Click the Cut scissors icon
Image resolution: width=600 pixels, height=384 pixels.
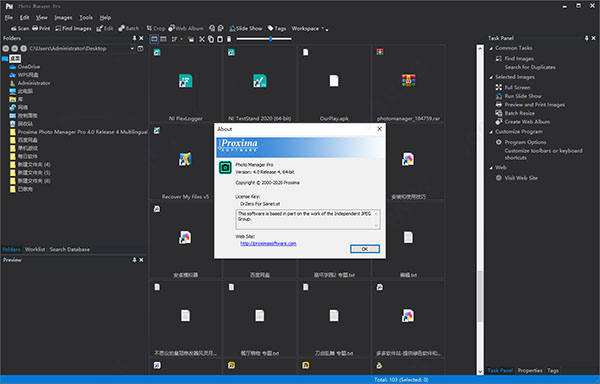point(202,39)
